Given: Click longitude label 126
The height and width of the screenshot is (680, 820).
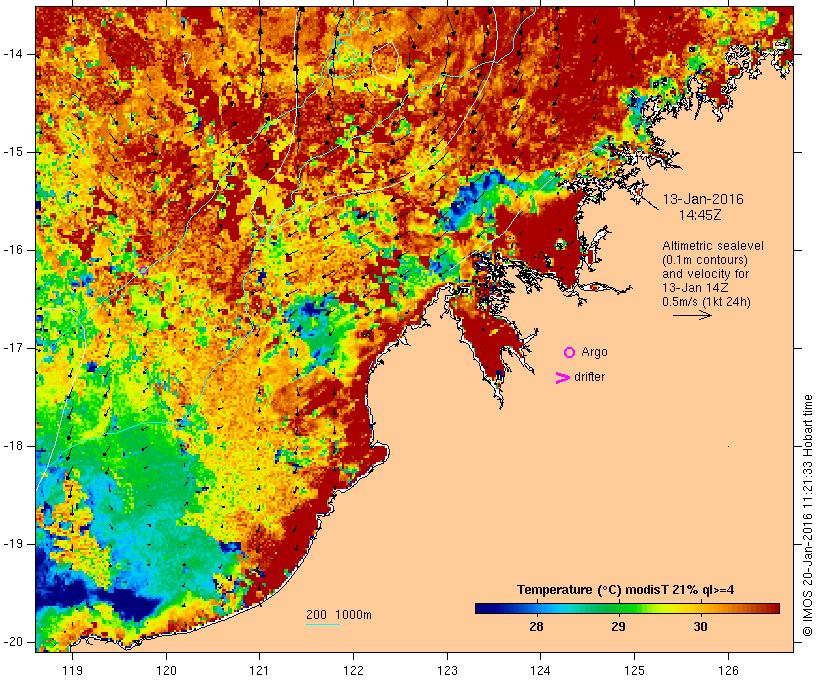Looking at the screenshot, I should pyautogui.click(x=728, y=670).
